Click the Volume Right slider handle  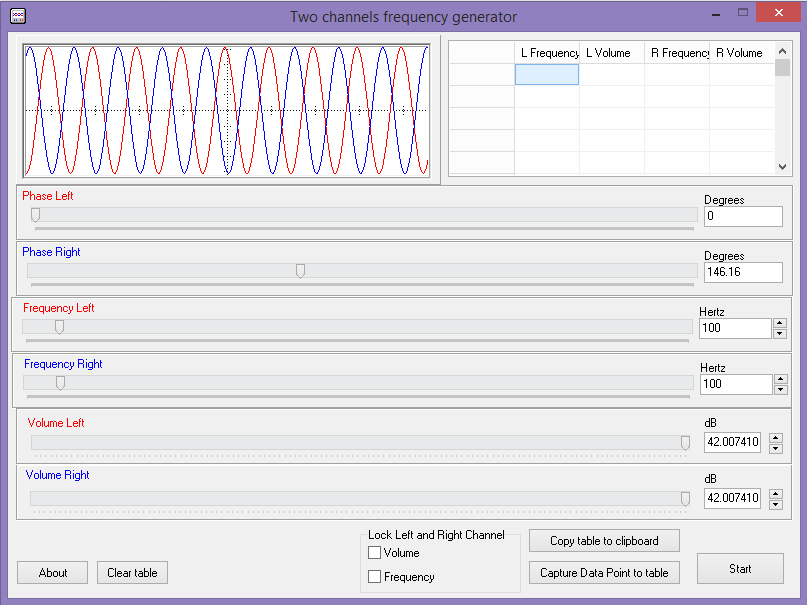(685, 499)
